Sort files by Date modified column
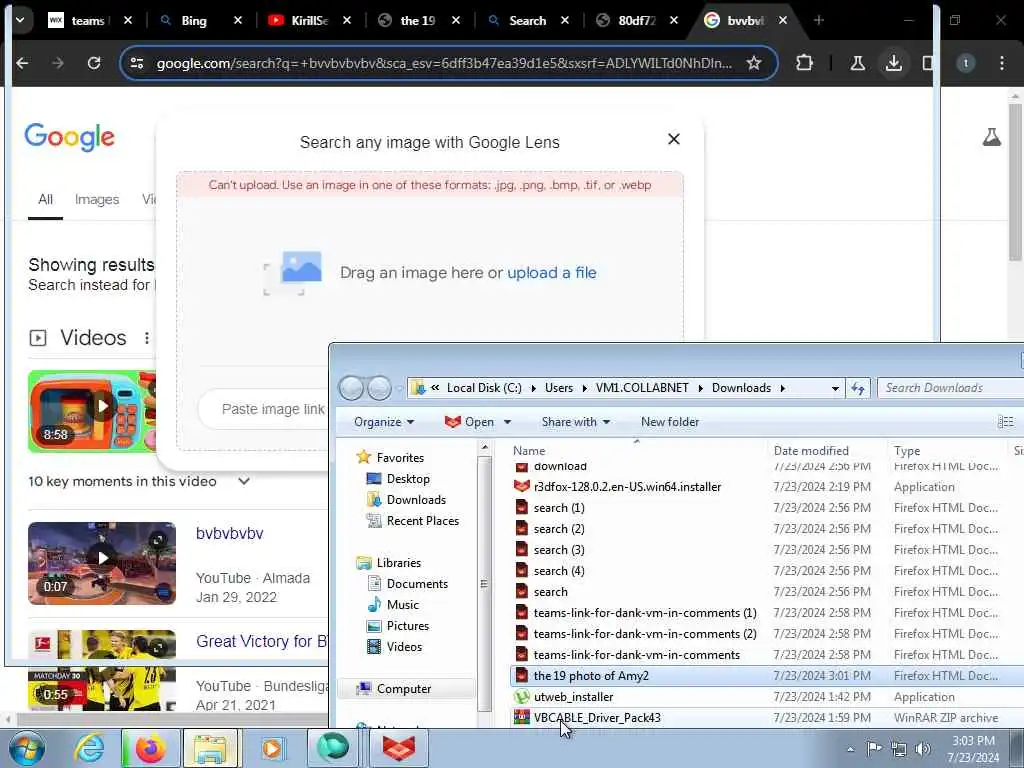Screen dimensions: 1024x768 click(811, 451)
